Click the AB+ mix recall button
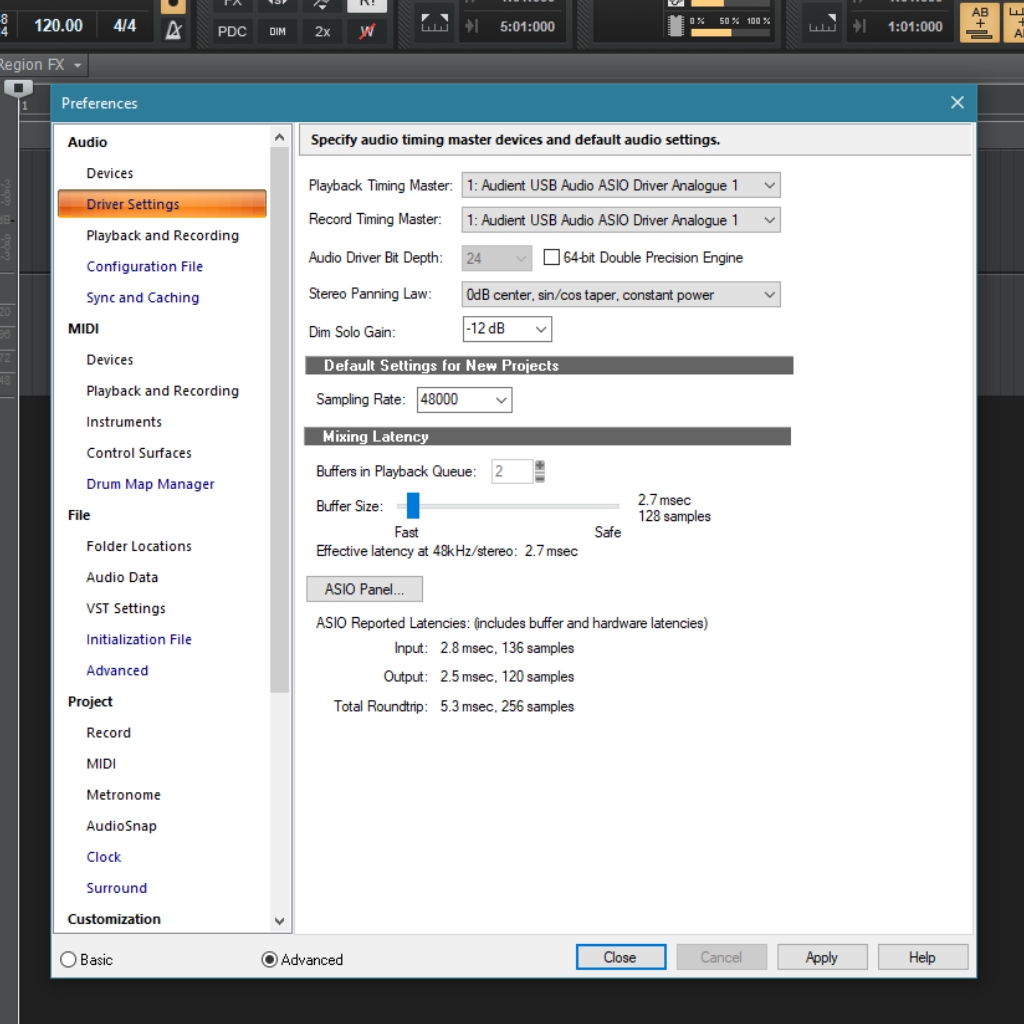This screenshot has width=1024, height=1024. pos(980,22)
